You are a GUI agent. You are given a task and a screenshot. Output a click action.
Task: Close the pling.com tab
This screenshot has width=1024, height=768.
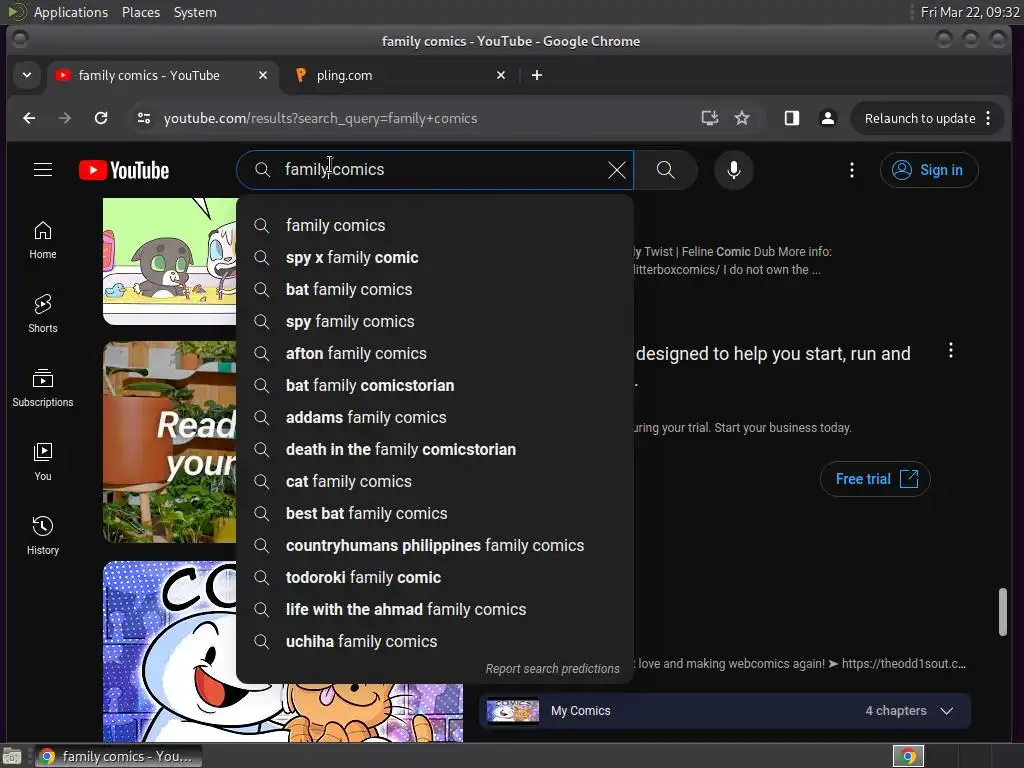coord(501,75)
